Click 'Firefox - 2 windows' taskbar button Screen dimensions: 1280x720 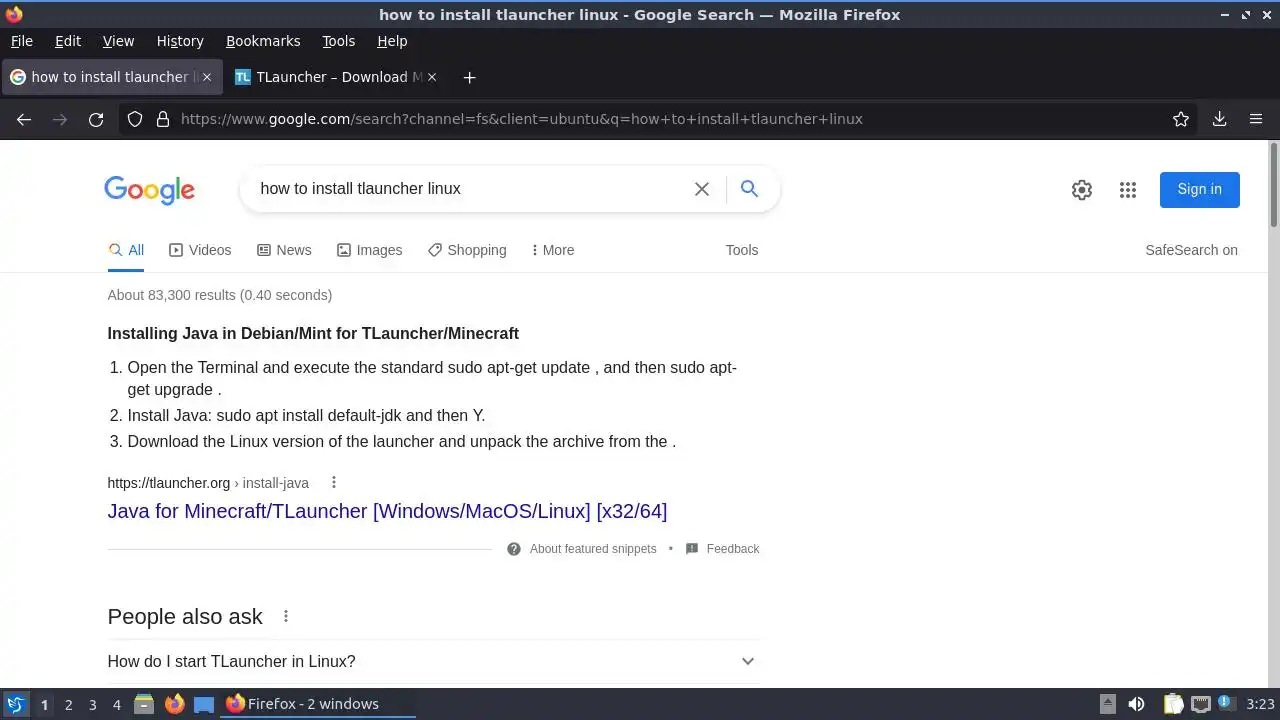[318, 704]
